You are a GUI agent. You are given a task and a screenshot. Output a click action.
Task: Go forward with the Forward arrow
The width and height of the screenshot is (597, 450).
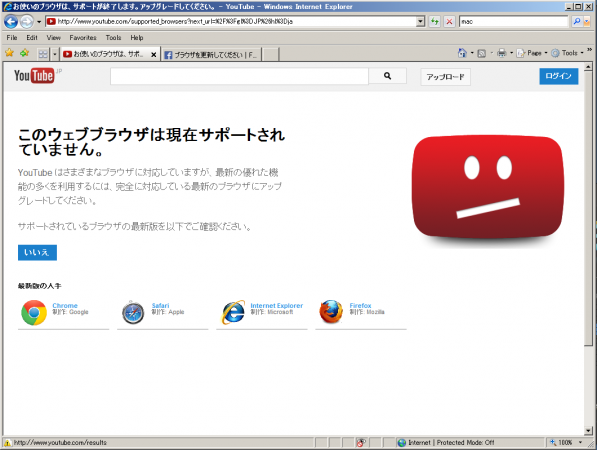(26, 22)
